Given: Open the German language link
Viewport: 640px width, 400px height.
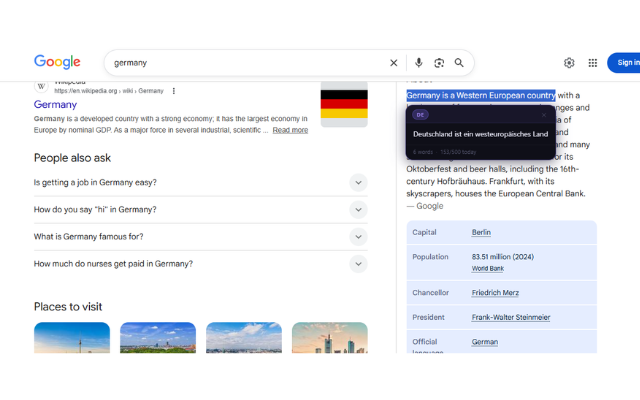Looking at the screenshot, I should (x=484, y=342).
